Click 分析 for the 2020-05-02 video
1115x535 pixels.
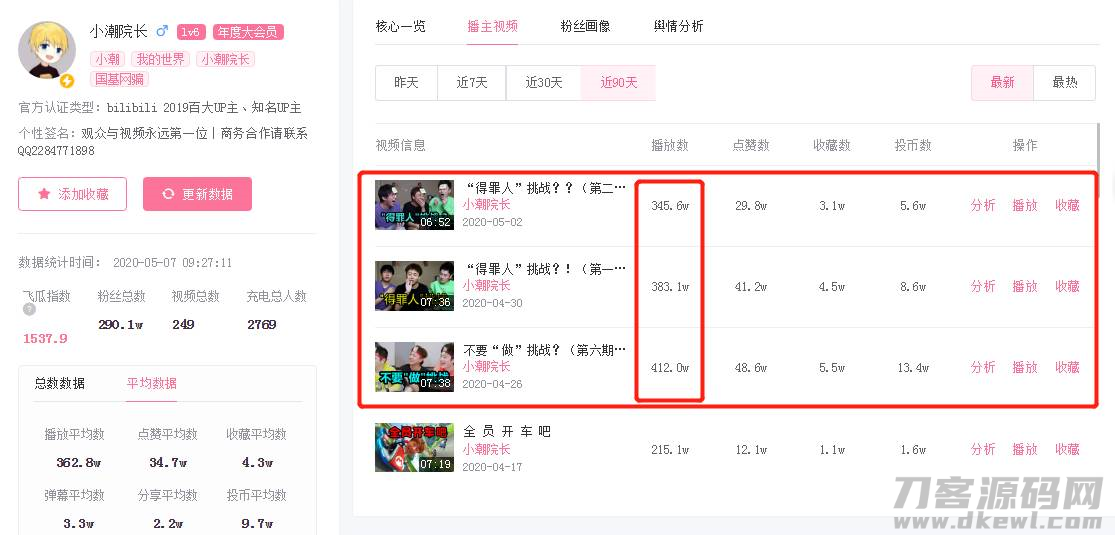click(983, 205)
